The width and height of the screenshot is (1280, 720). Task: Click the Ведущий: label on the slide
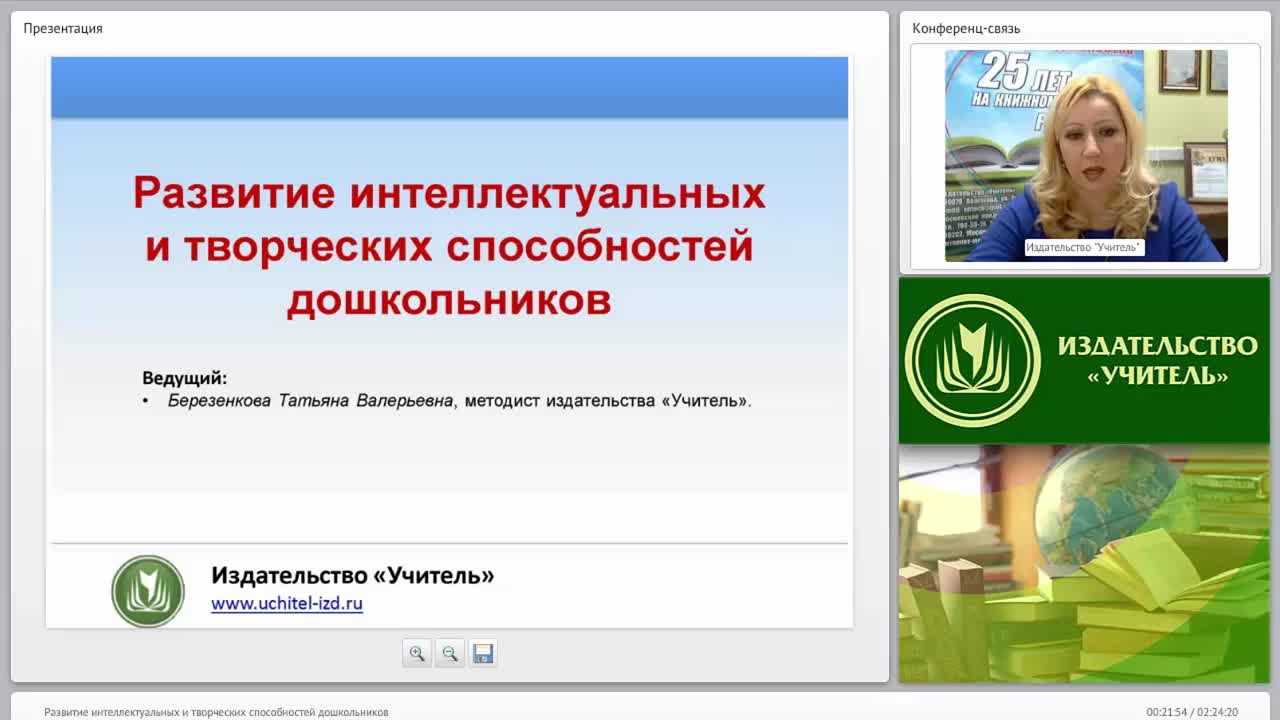185,378
